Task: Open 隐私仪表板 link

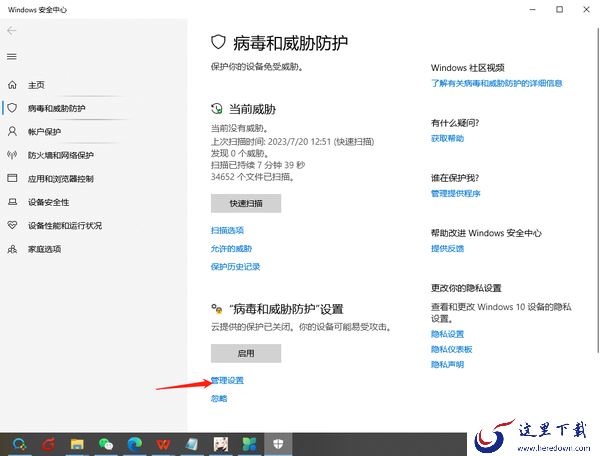Action: point(452,349)
